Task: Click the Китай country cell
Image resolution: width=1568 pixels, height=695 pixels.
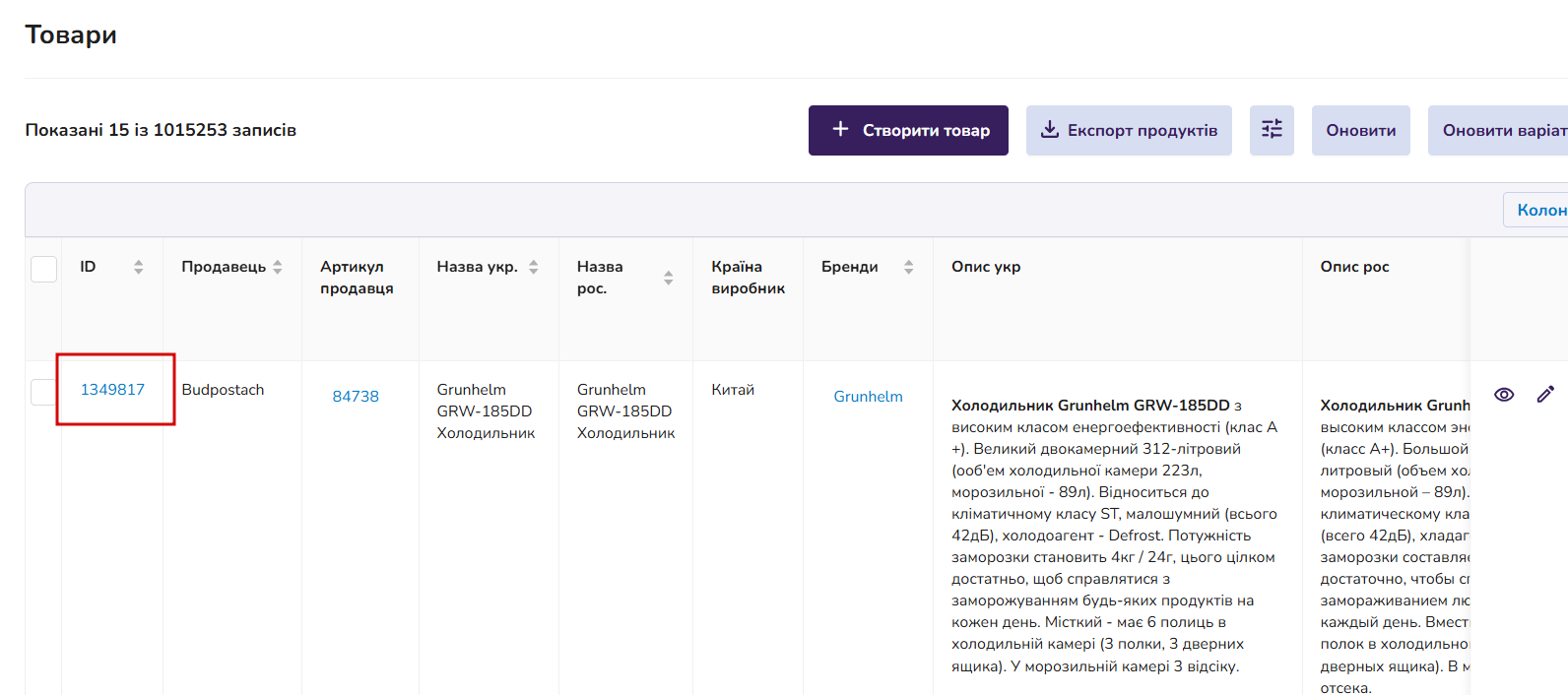Action: point(733,390)
